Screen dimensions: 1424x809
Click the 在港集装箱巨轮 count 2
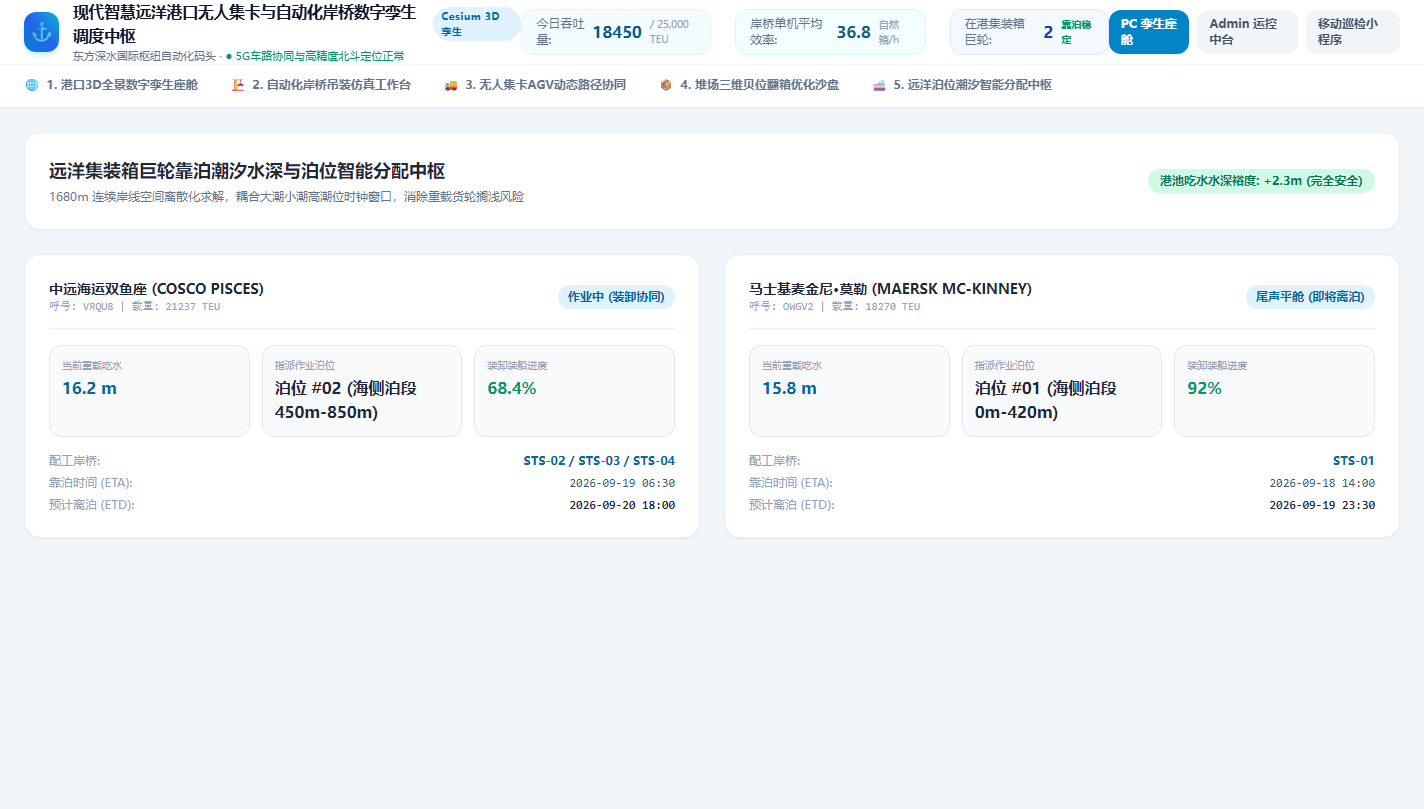tap(1048, 32)
